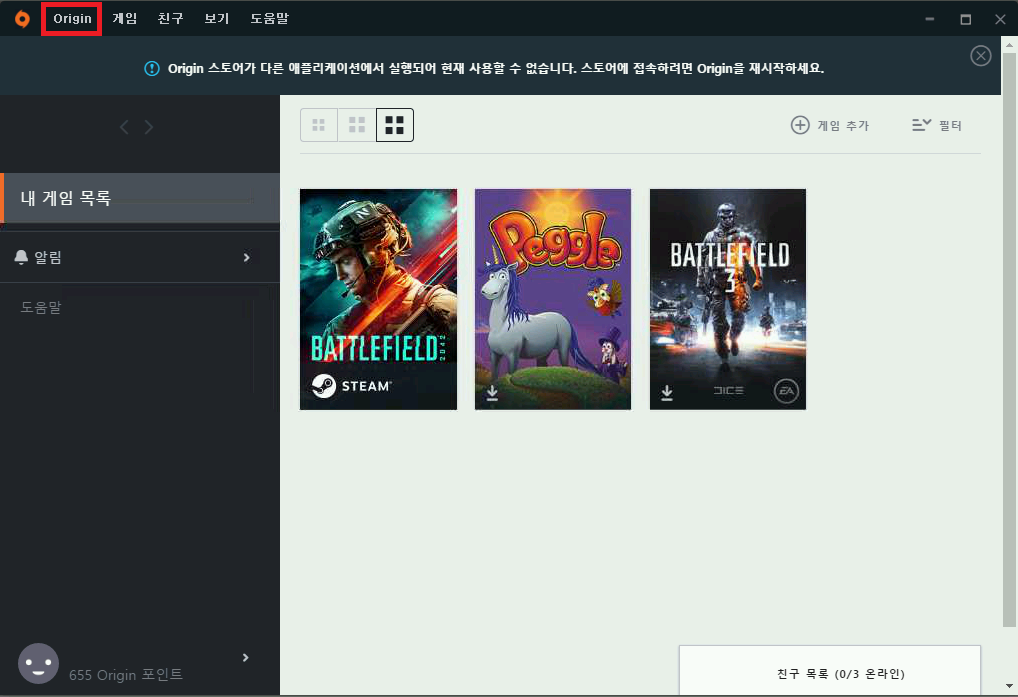The height and width of the screenshot is (697, 1018).
Task: Open the 게임 menu
Action: (125, 19)
